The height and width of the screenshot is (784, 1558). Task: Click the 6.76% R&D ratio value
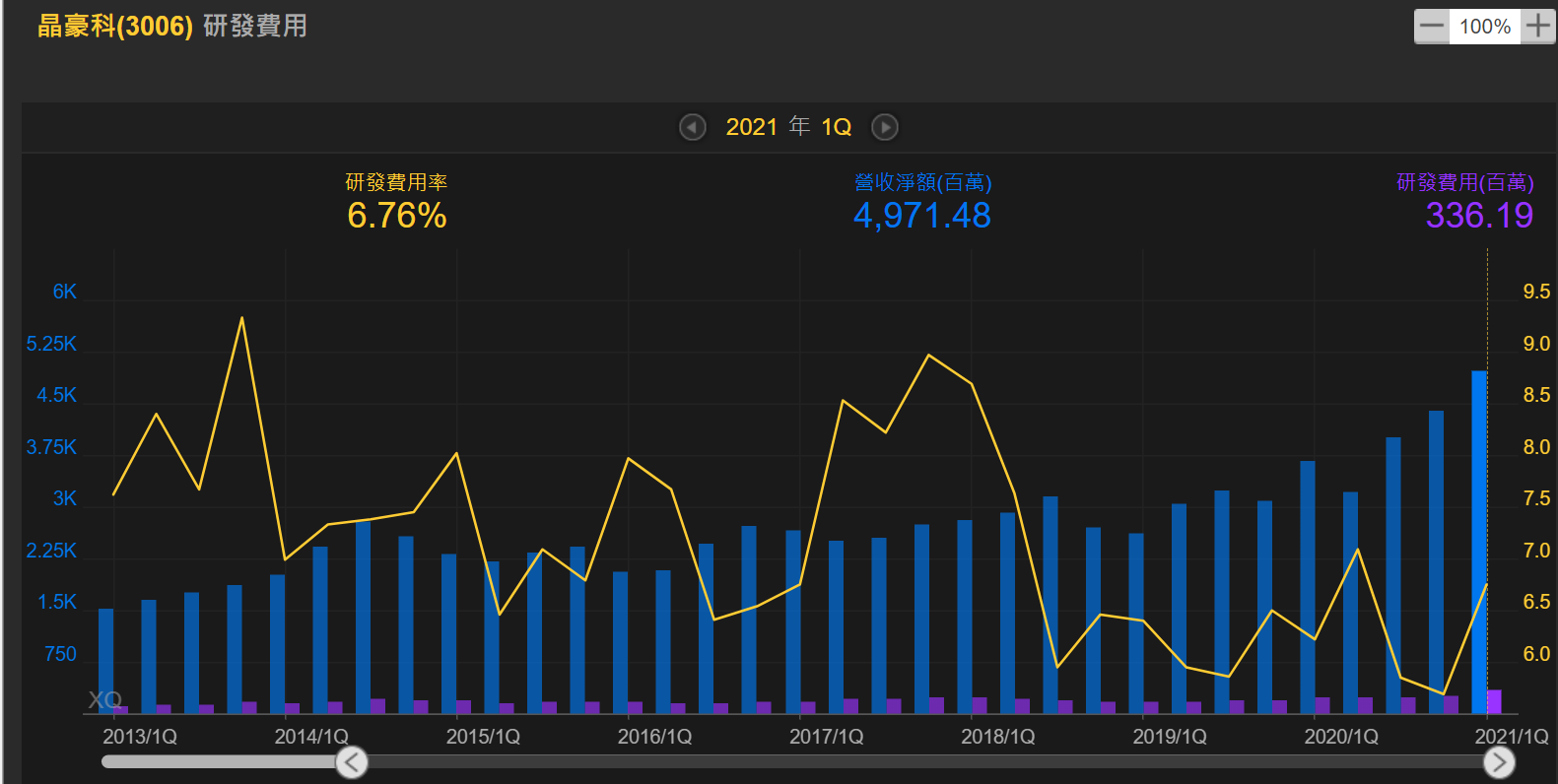click(397, 216)
